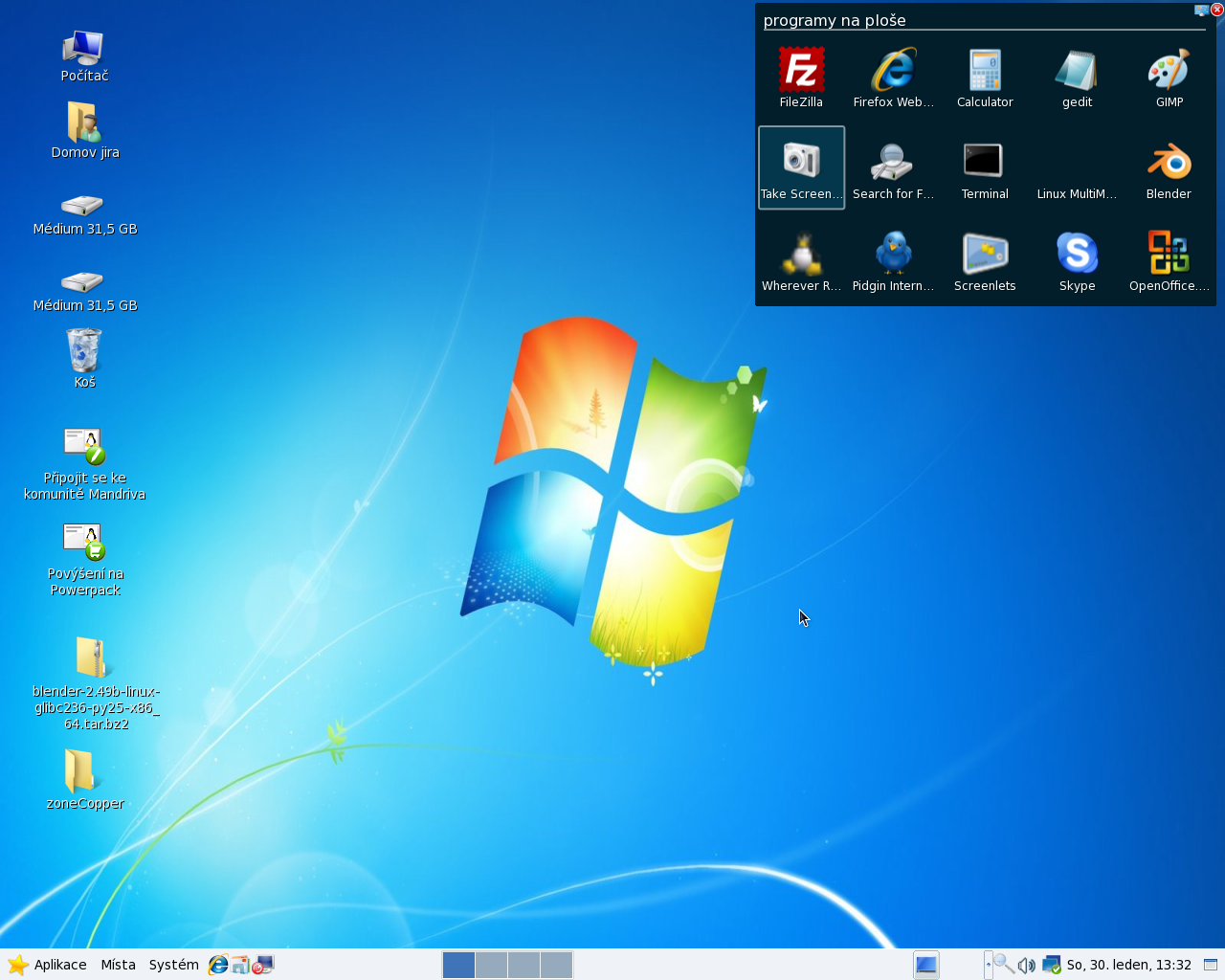Open the Místa menu
The width and height of the screenshot is (1225, 980).
(118, 965)
